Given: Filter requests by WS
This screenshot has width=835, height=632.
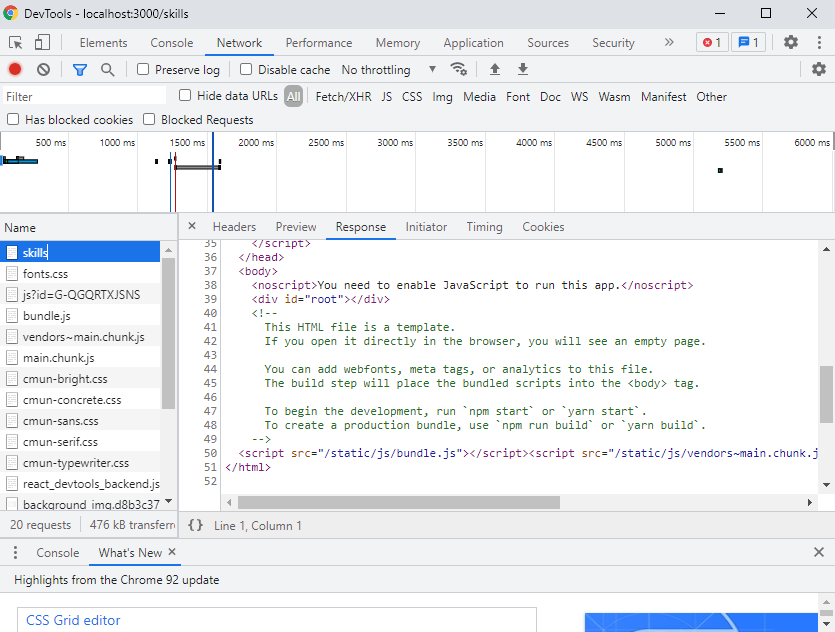Looking at the screenshot, I should click(x=579, y=96).
